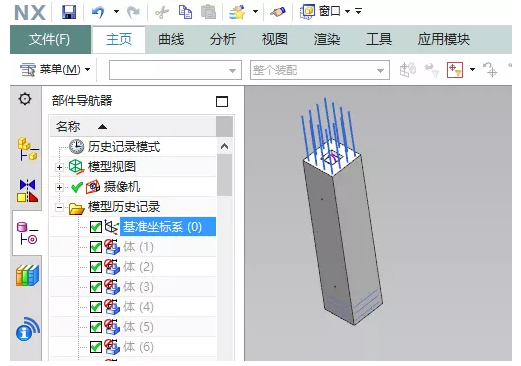521x366 pixels.
Task: Click the Save icon in the quick toolbar
Action: 69,12
